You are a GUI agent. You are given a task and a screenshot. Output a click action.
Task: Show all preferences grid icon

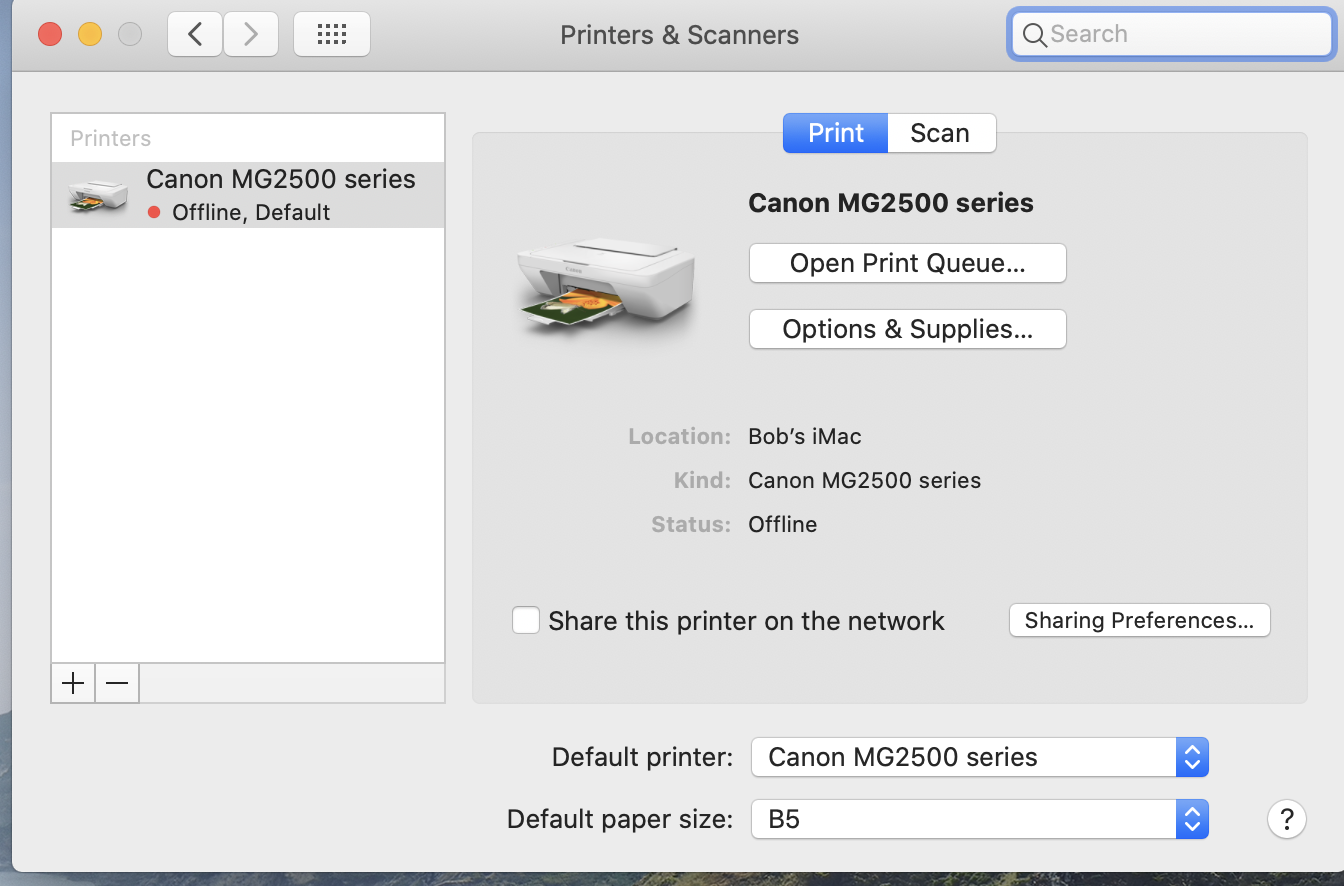(x=332, y=34)
